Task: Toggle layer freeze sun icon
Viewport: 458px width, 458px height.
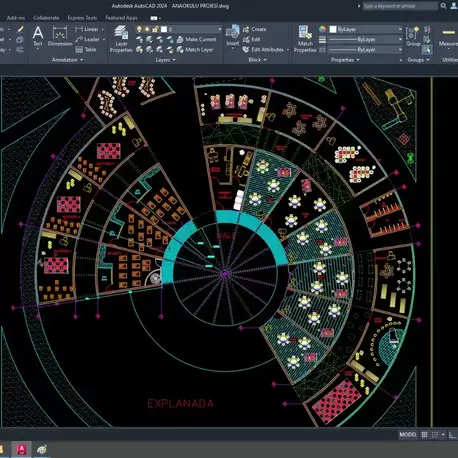Action: 147,29
